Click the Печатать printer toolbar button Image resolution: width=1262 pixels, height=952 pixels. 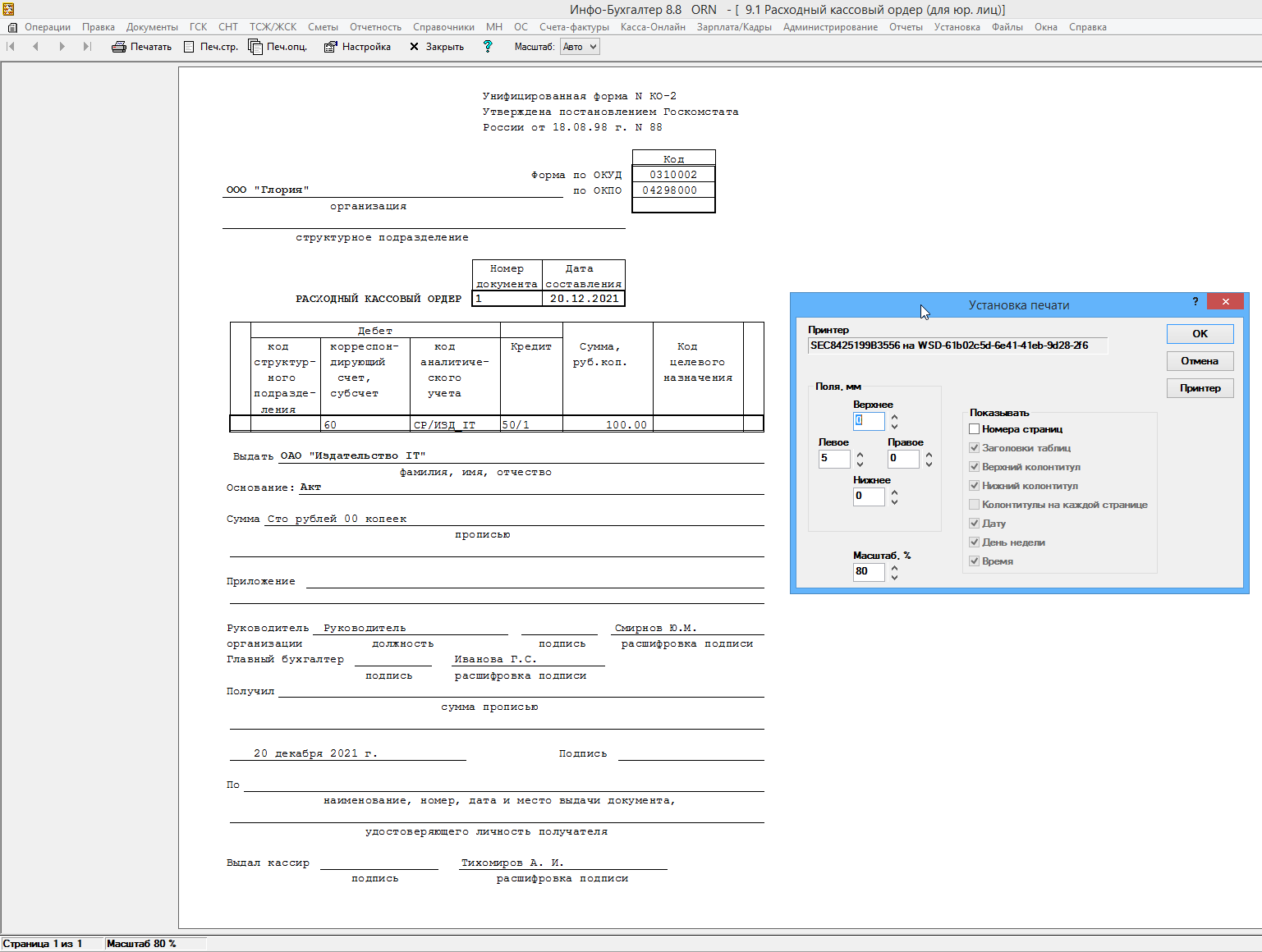point(142,47)
